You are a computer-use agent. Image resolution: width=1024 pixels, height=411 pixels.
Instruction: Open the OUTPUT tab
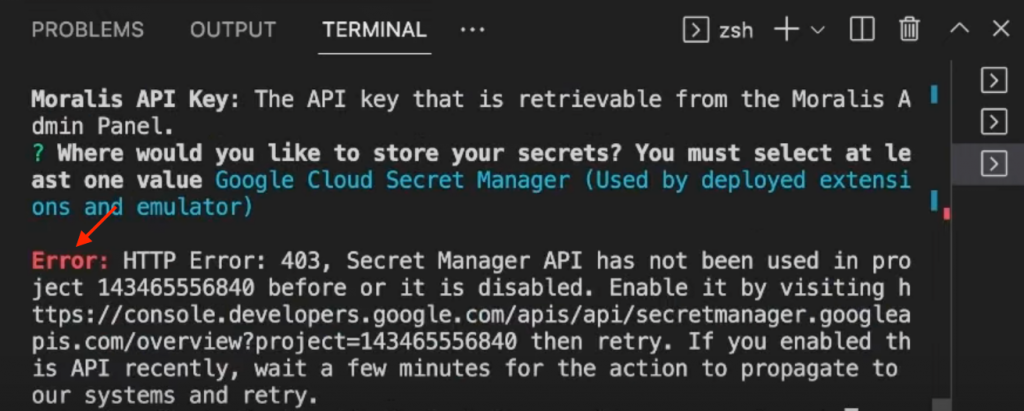point(232,30)
